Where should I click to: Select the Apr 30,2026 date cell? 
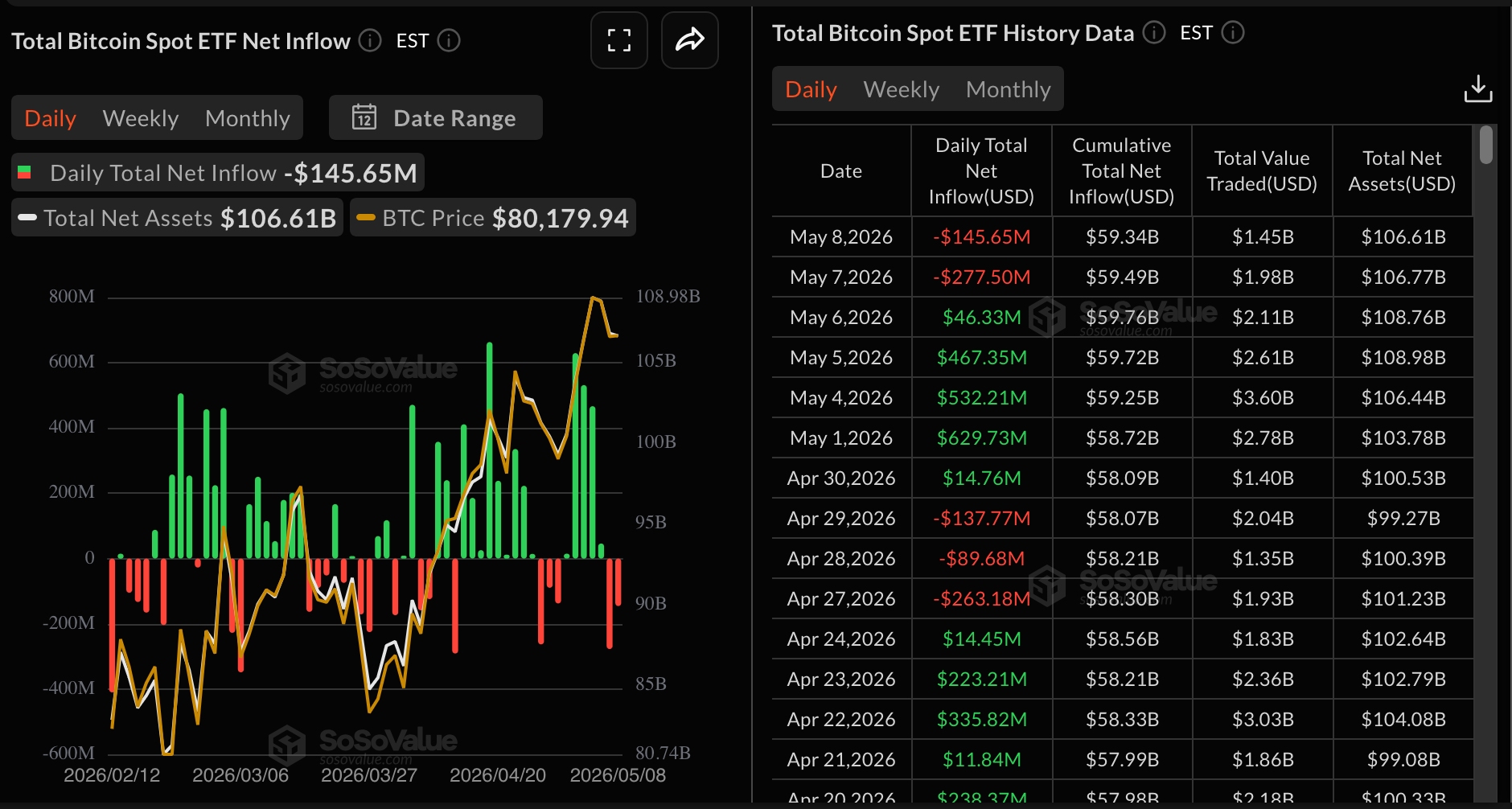[x=841, y=478]
